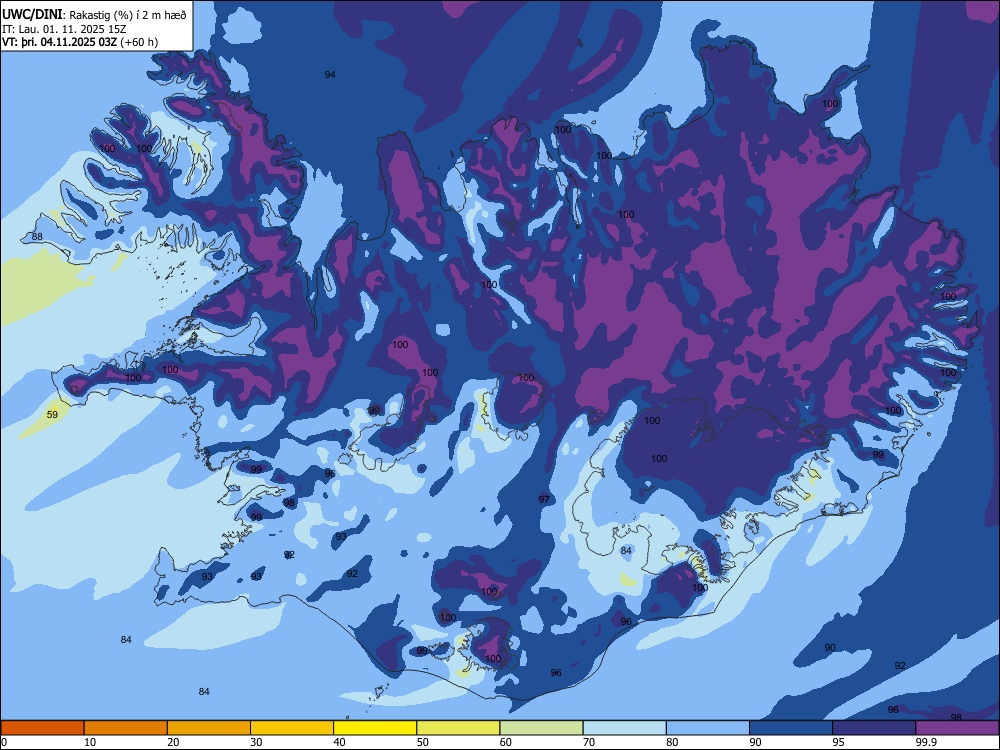Select the 10–20% orange legend swatch

pos(126,728)
